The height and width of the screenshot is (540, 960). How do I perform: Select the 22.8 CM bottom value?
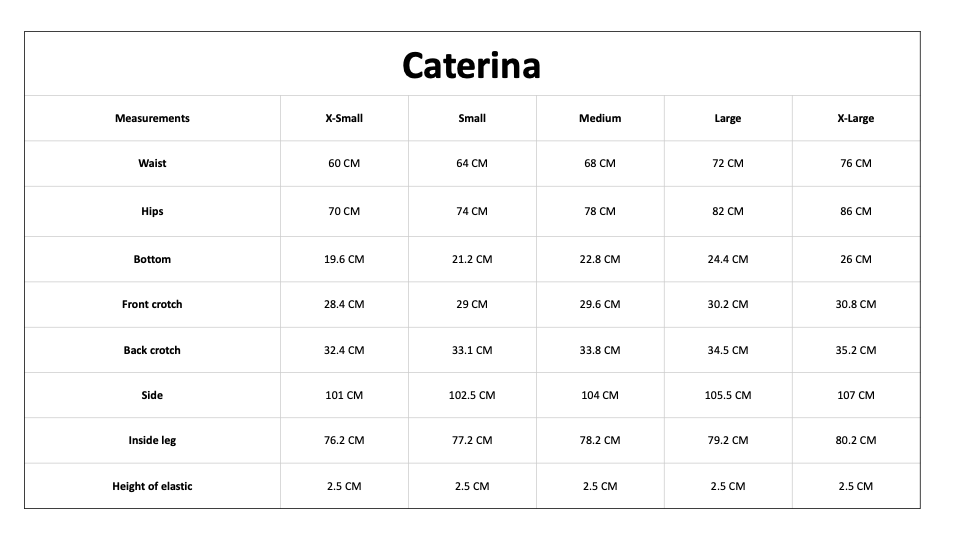coord(600,259)
